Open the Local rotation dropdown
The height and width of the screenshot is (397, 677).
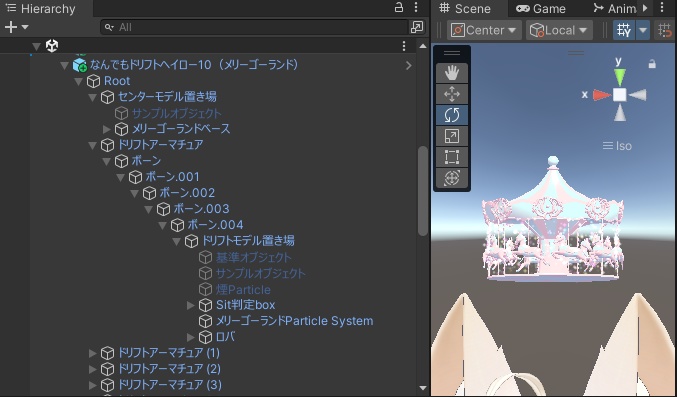(559, 30)
